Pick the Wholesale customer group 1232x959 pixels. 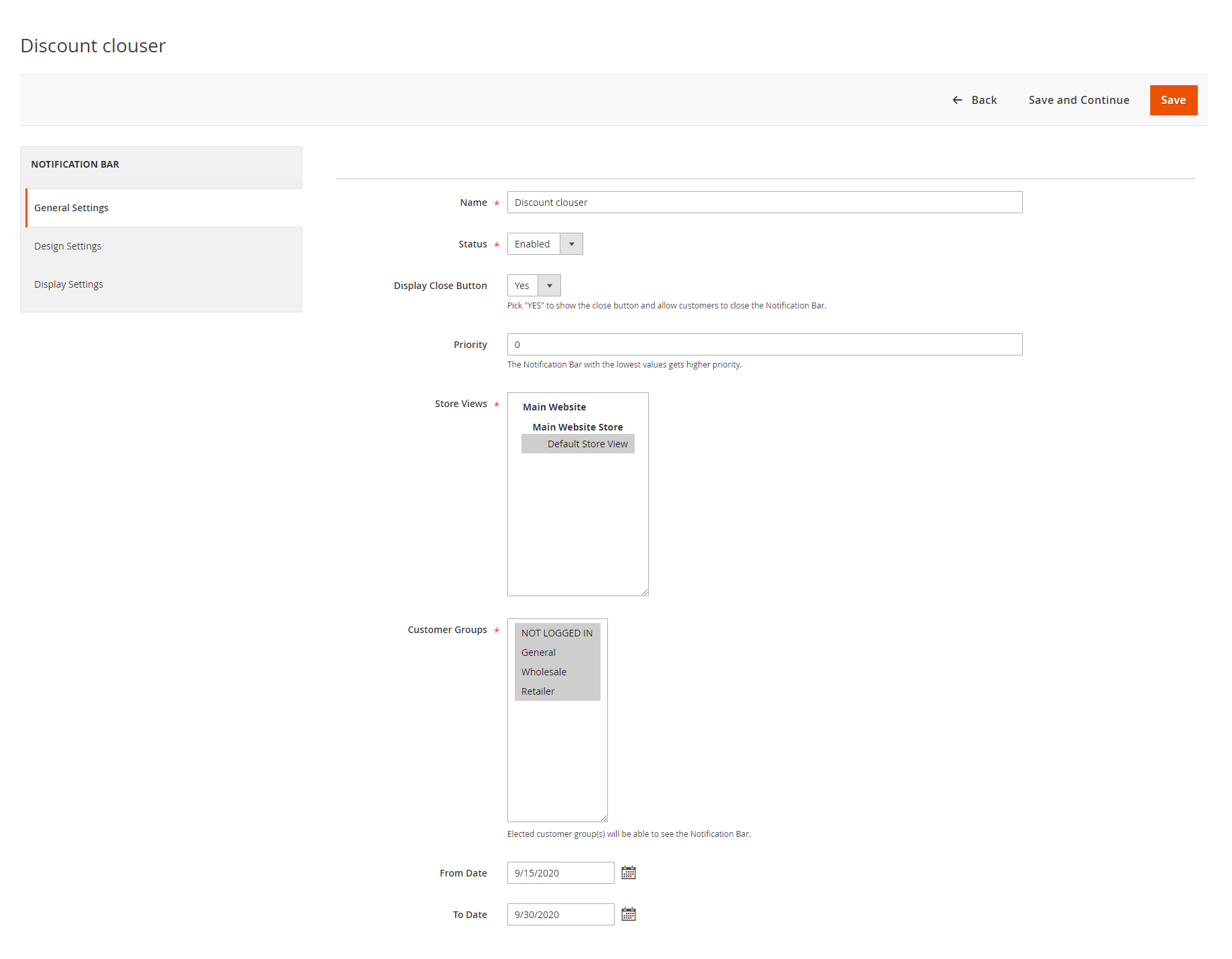[544, 672]
